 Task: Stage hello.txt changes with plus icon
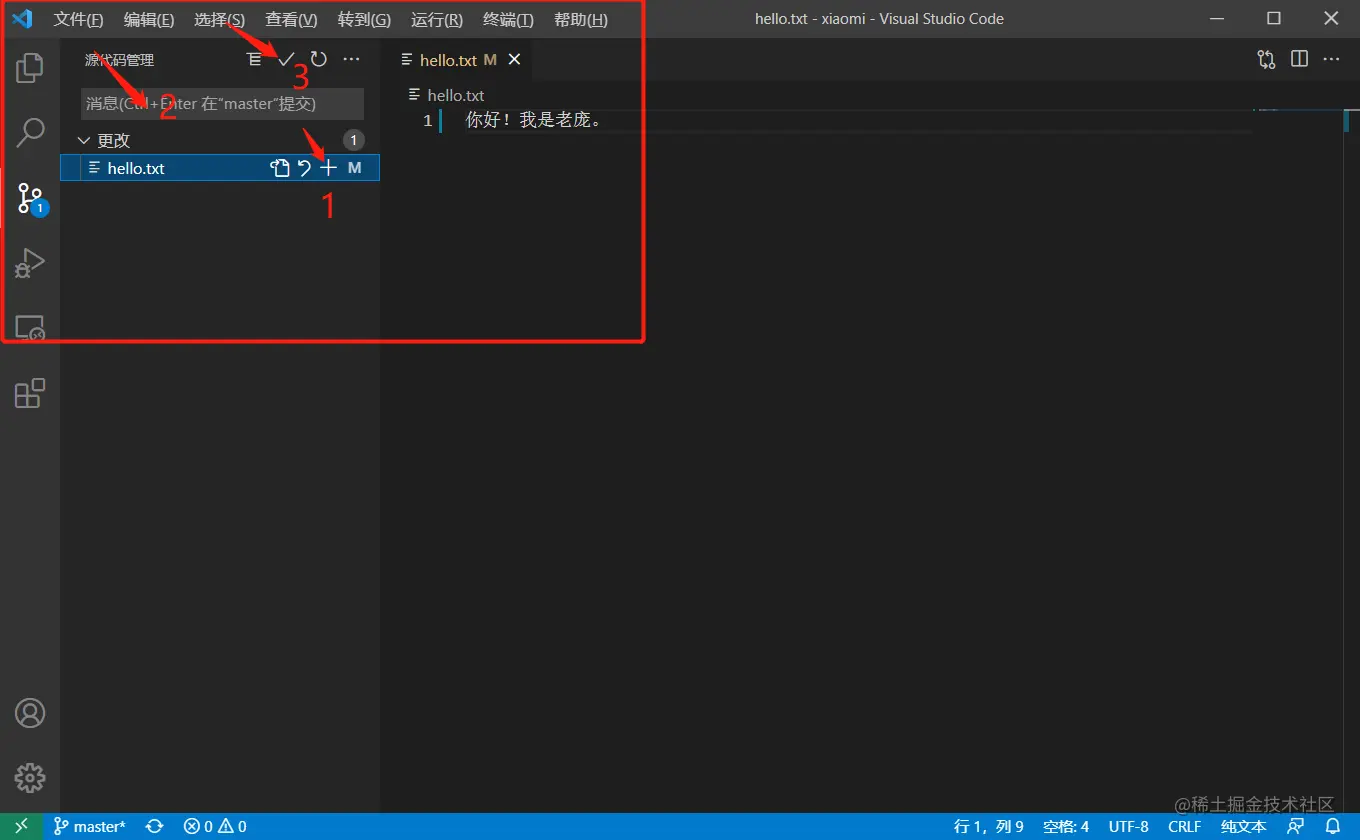point(328,168)
